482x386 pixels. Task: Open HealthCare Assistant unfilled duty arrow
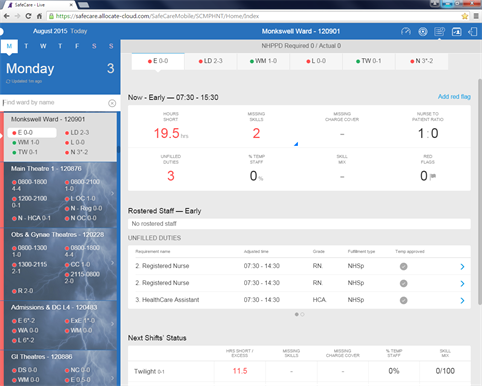pos(462,300)
